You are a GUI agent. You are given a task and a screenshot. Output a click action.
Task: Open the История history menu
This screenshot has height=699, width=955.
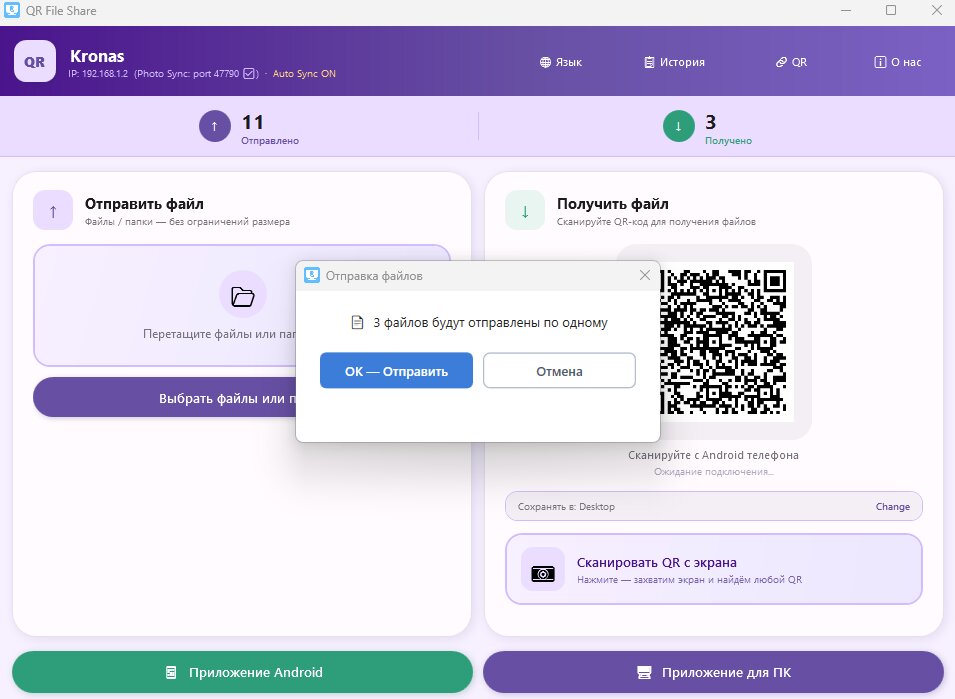[674, 62]
